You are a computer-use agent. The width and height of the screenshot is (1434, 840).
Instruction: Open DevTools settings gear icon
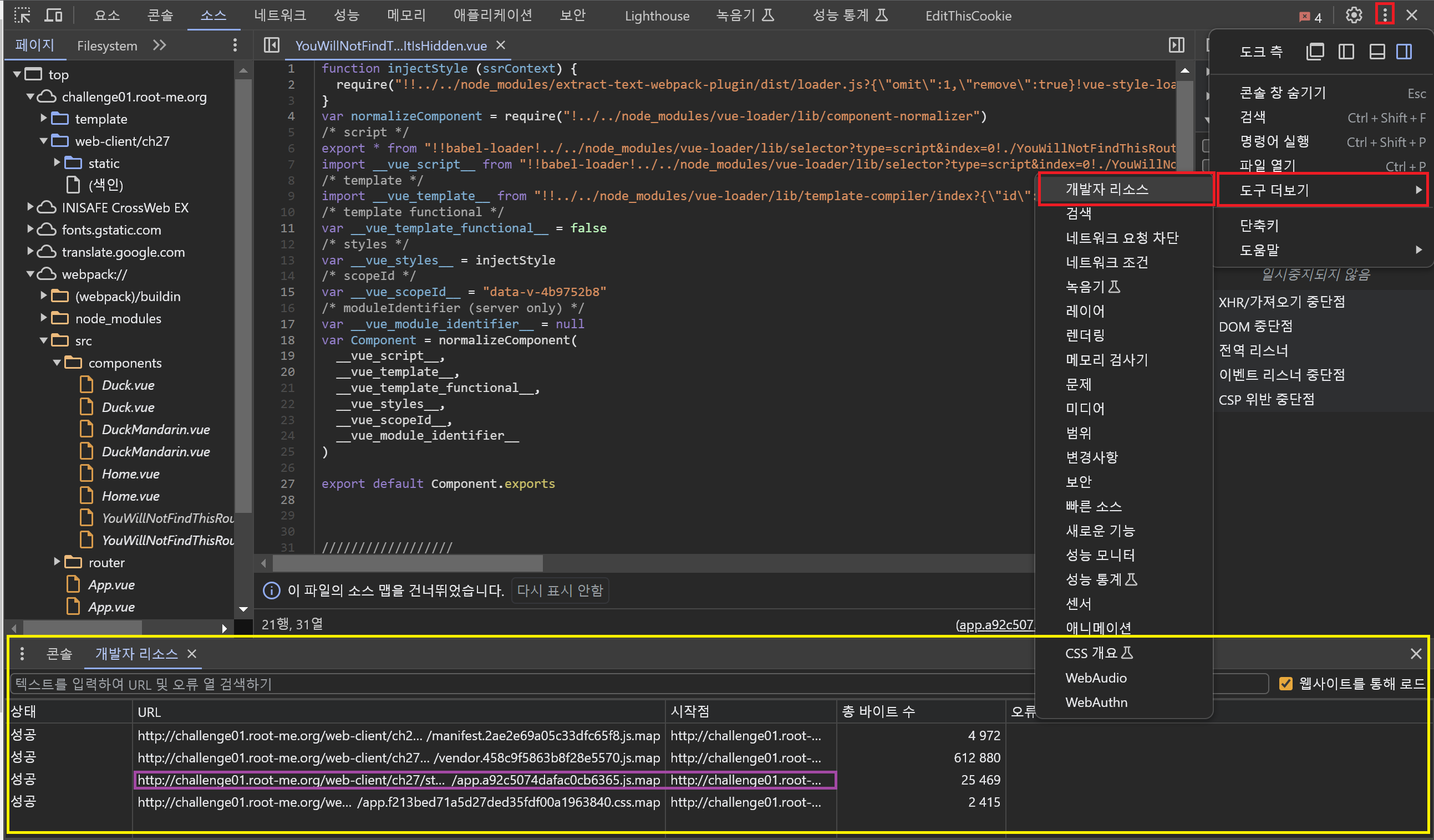1353,16
